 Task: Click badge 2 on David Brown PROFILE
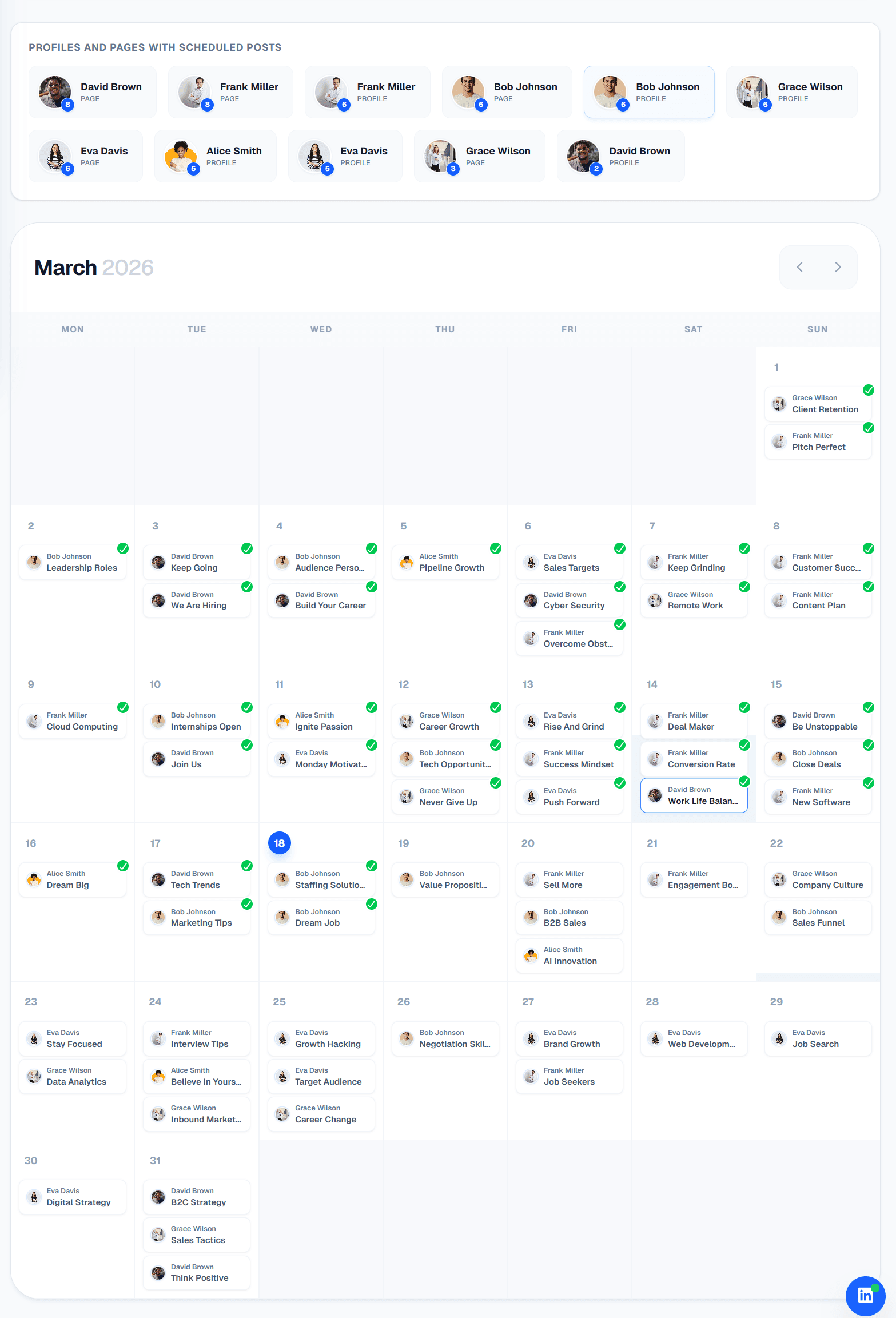[596, 169]
